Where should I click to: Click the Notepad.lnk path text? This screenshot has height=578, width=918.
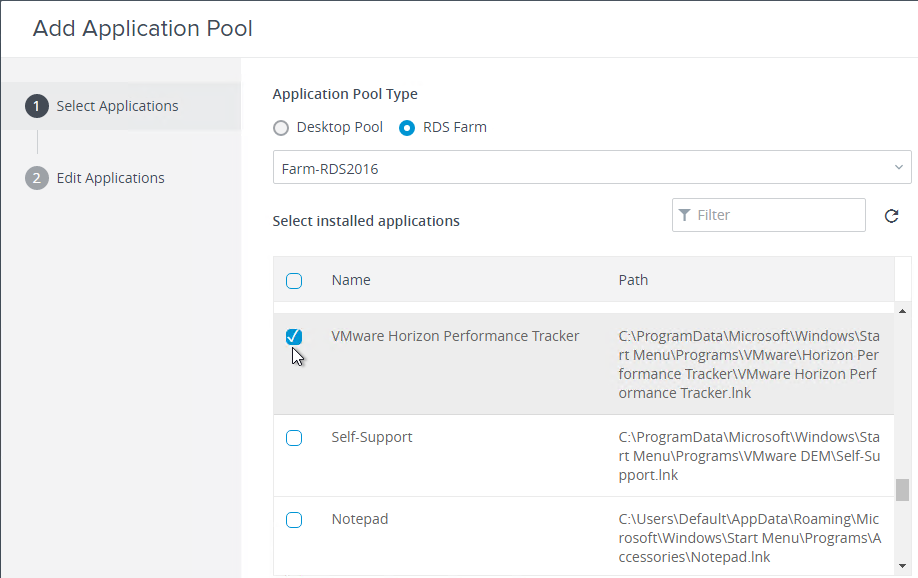[x=750, y=538]
